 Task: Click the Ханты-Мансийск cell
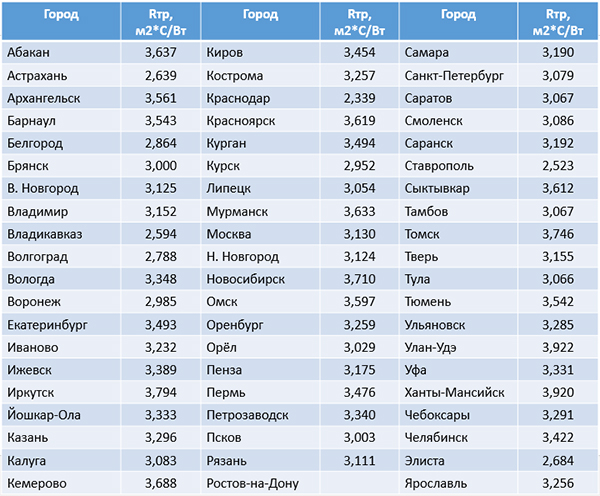click(458, 392)
